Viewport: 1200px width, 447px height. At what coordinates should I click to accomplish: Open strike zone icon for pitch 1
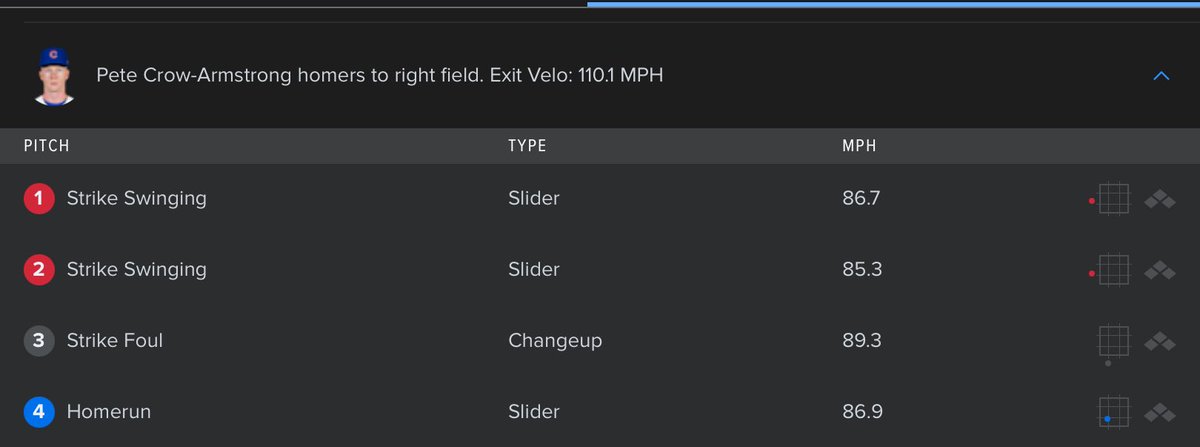[x=1110, y=199]
